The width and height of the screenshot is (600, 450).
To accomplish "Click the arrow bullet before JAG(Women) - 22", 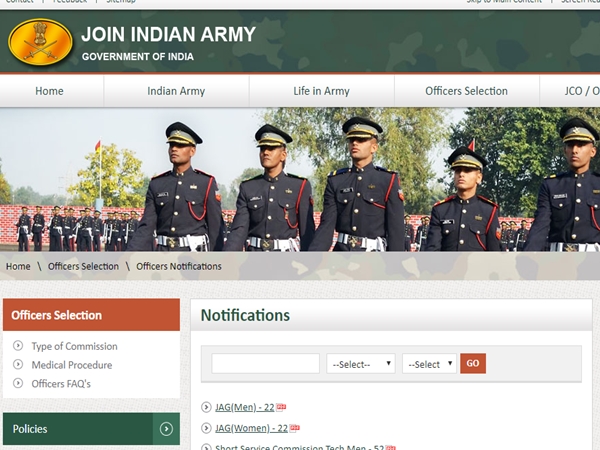I will point(207,428).
